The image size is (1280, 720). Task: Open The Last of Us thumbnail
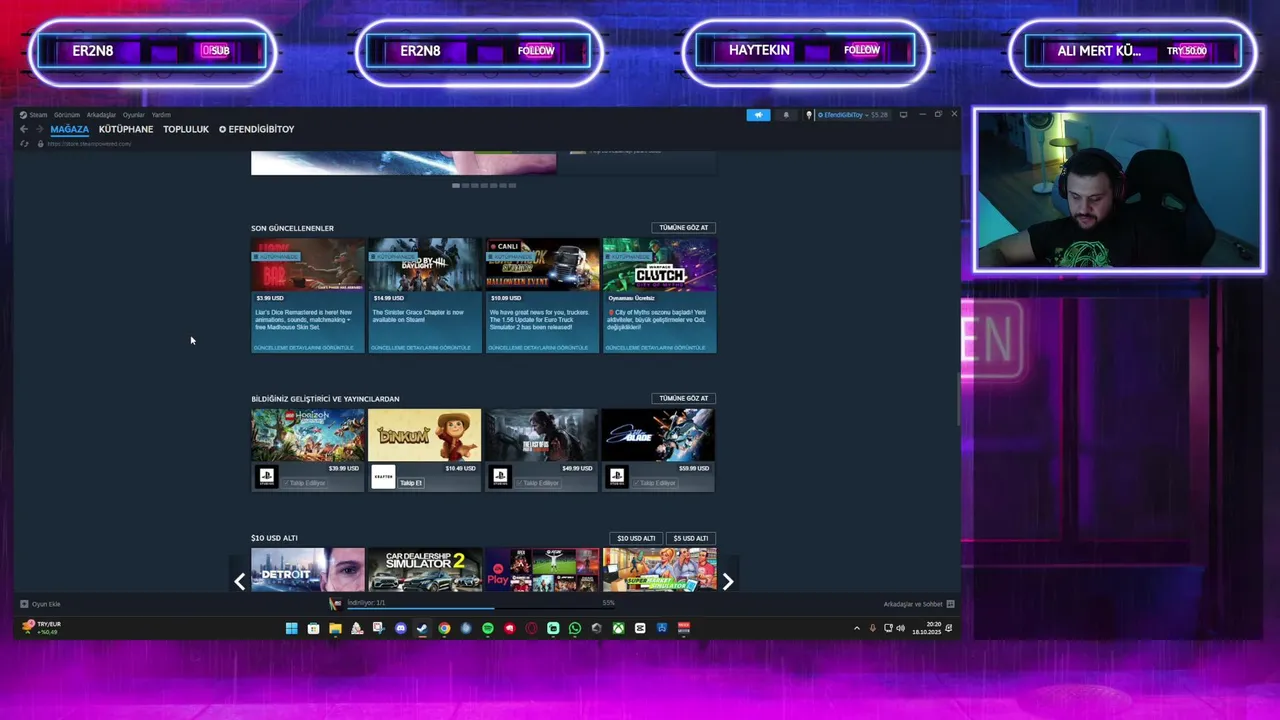(542, 435)
